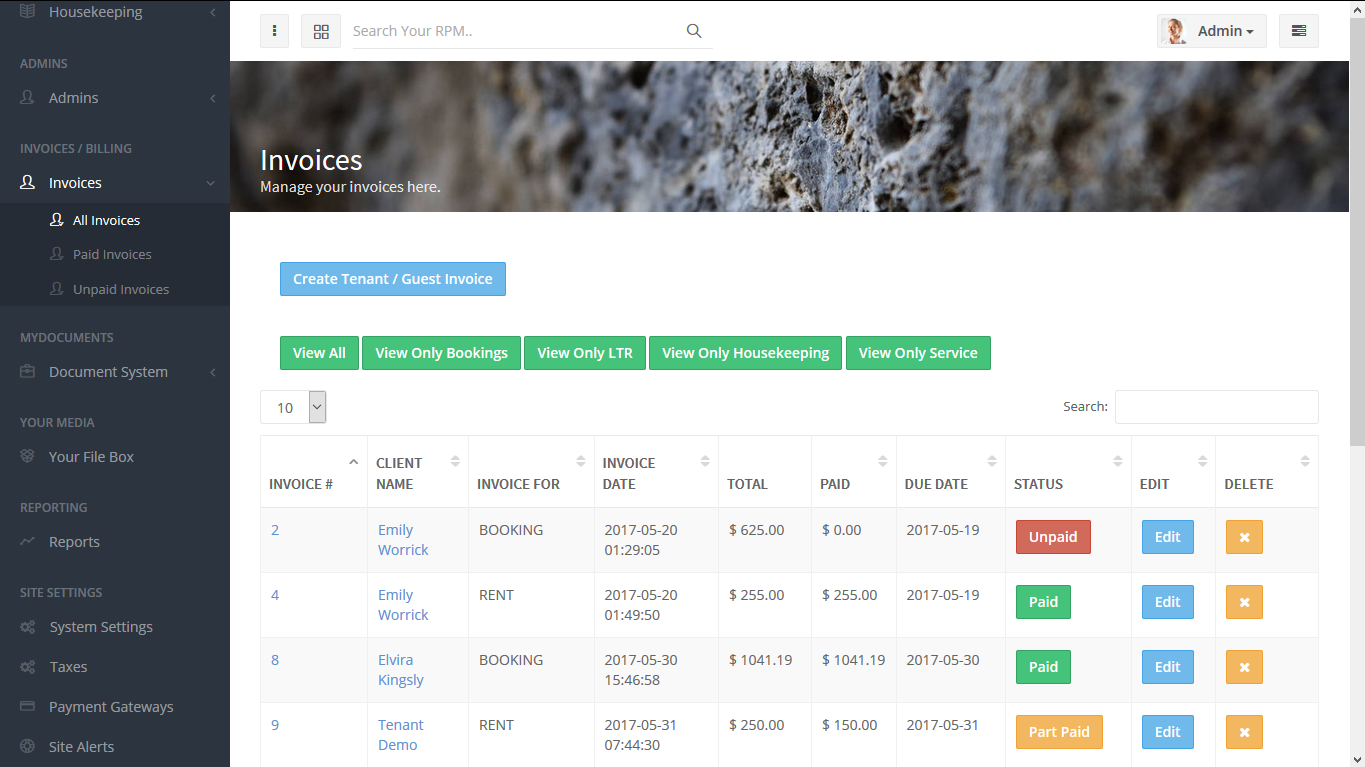
Task: Sort table by Due Date column
Action: [x=951, y=472]
